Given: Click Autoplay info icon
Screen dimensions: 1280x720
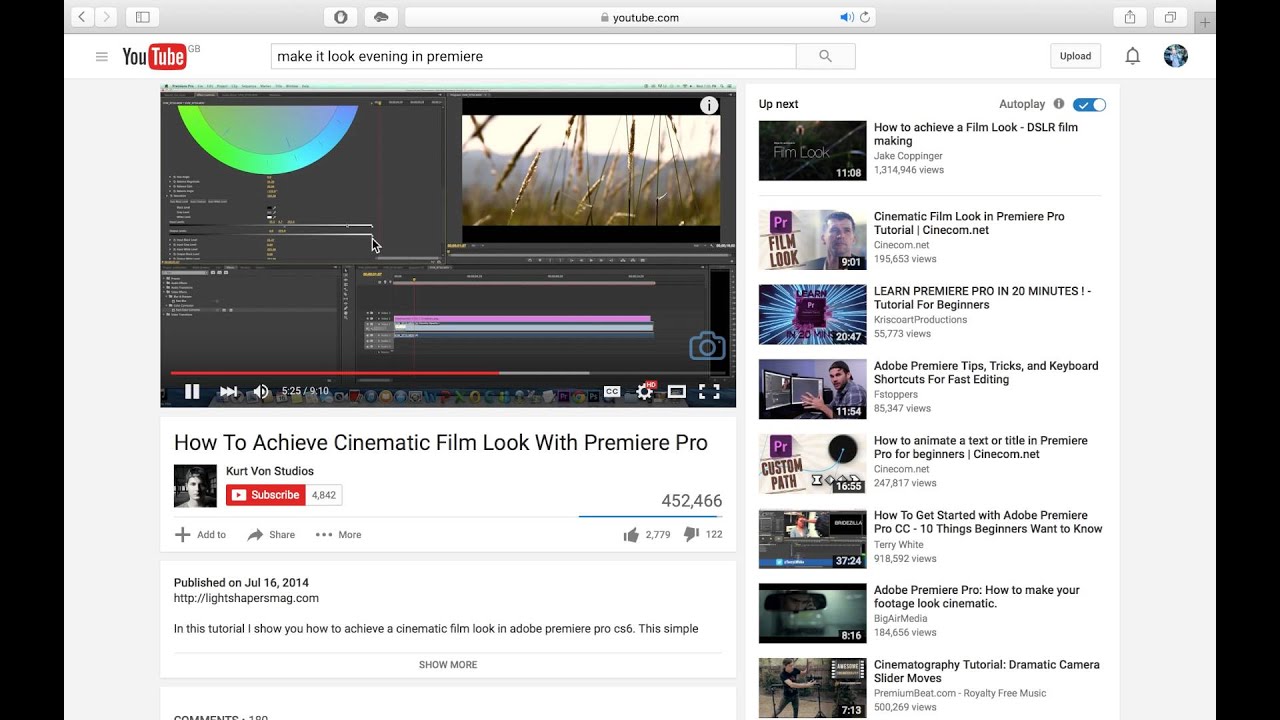Looking at the screenshot, I should (1059, 104).
